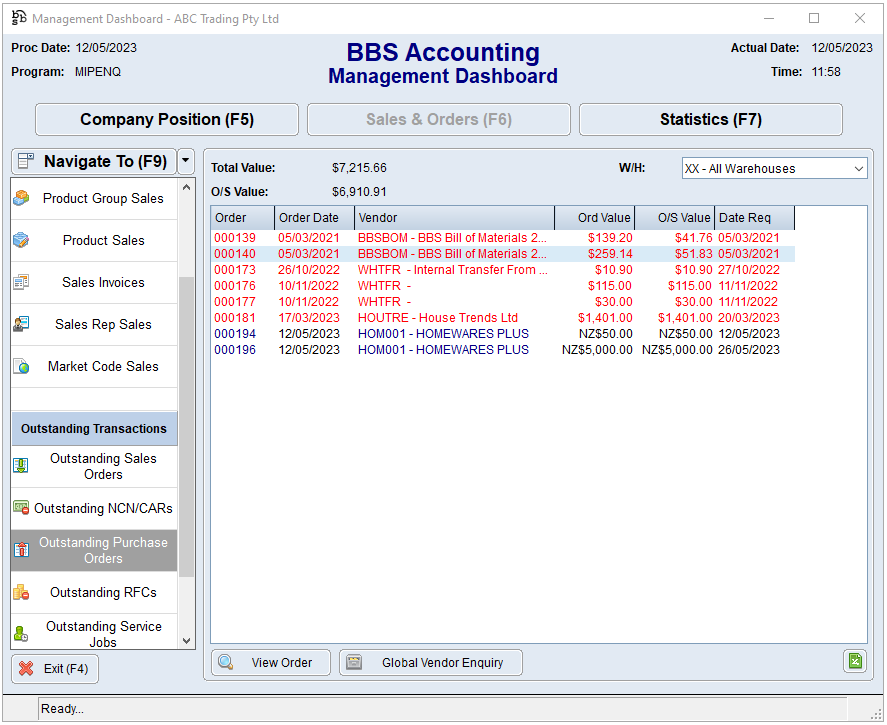Click the Outstanding NCN/CARs icon
The height and width of the screenshot is (725, 887).
point(21,508)
